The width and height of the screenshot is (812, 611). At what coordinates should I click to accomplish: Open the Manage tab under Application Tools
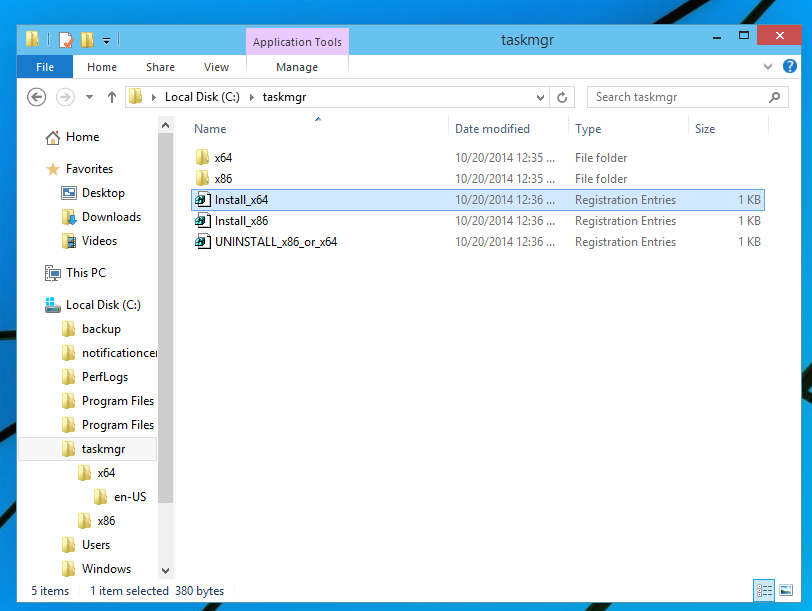click(296, 66)
